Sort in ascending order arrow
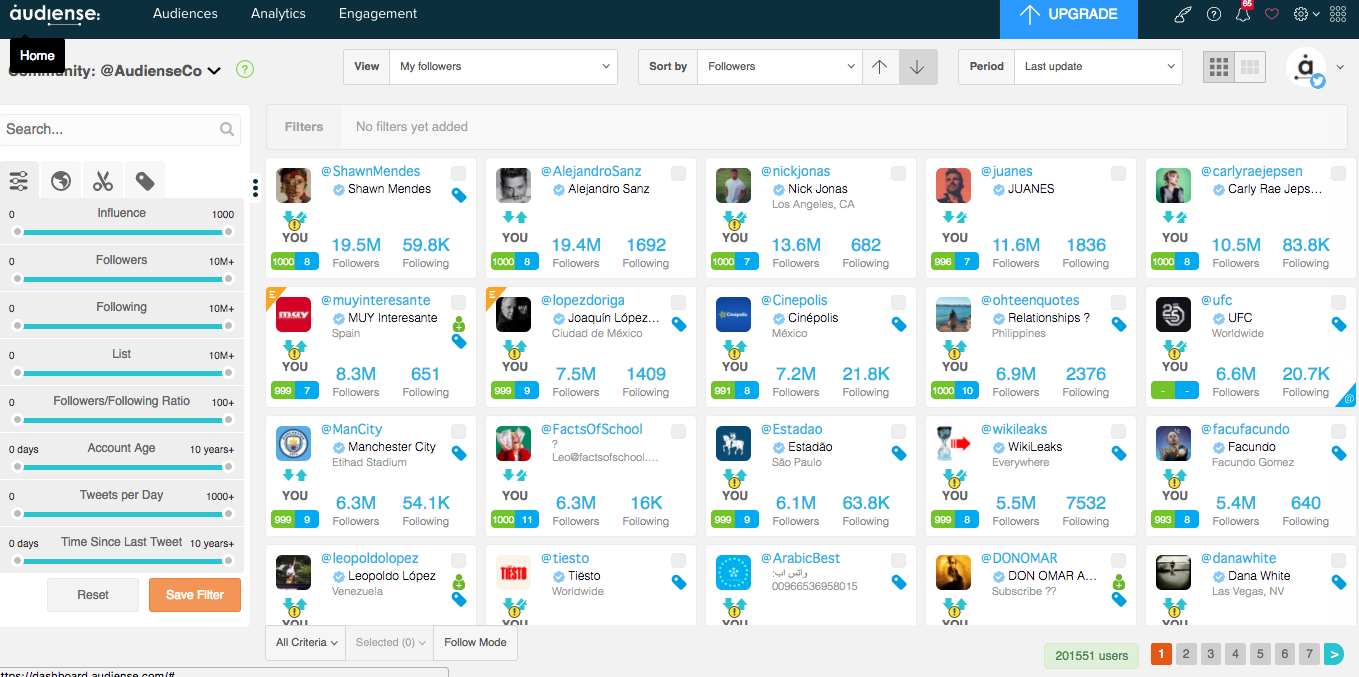 point(879,67)
